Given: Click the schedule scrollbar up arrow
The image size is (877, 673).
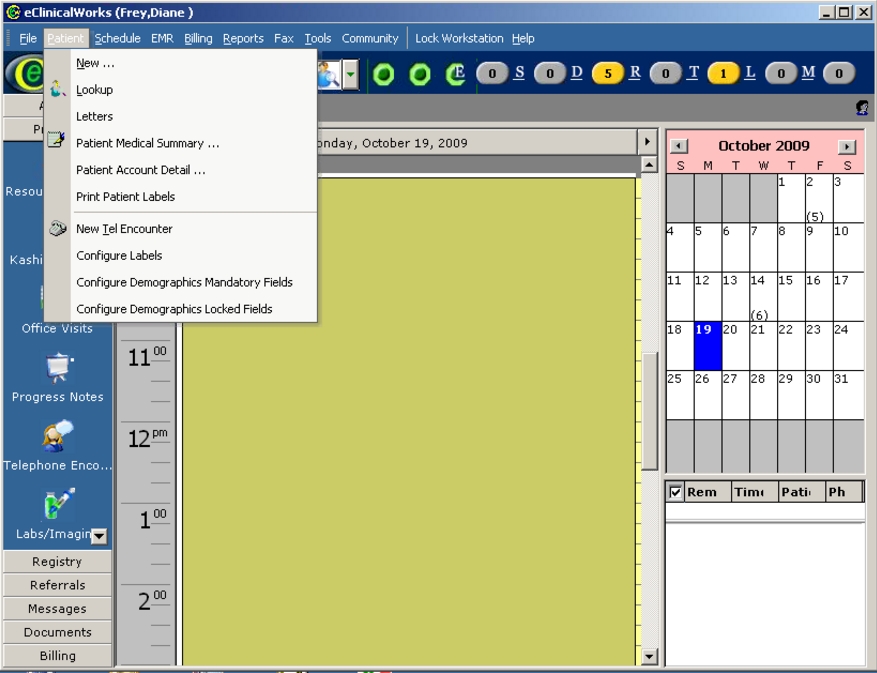Looking at the screenshot, I should click(649, 164).
